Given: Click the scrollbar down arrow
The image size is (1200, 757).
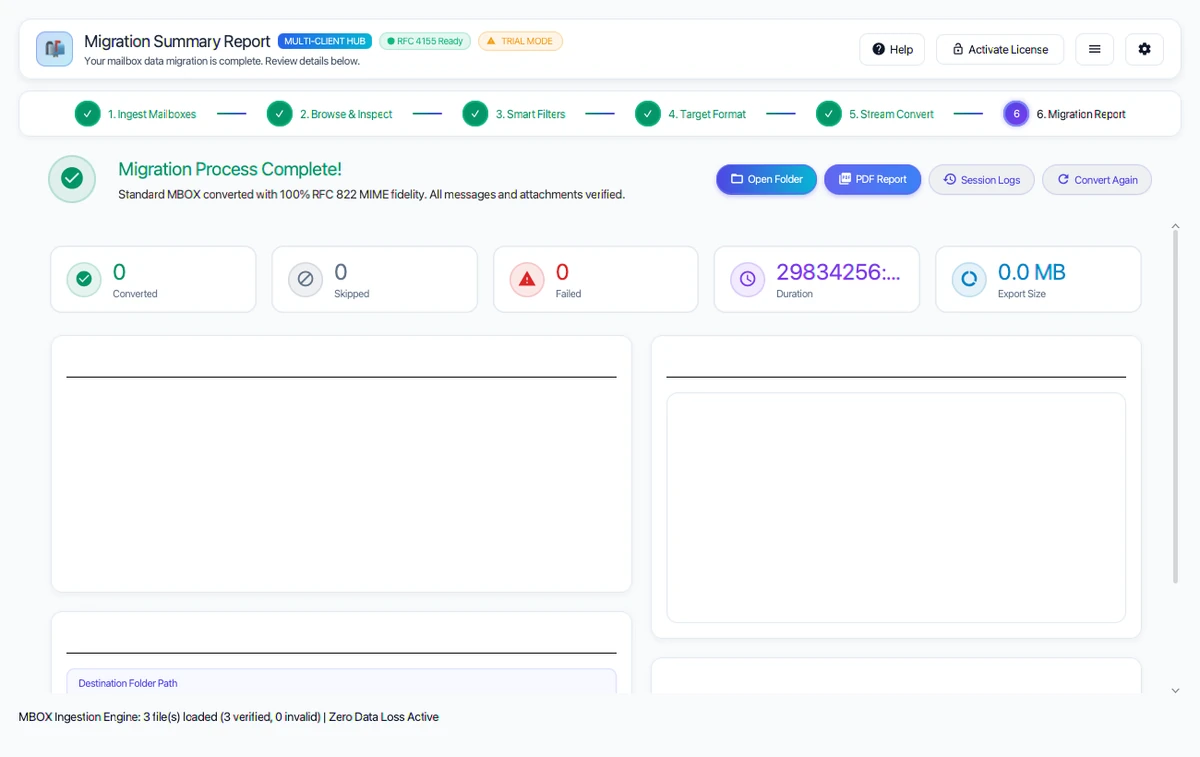Looking at the screenshot, I should point(1175,690).
